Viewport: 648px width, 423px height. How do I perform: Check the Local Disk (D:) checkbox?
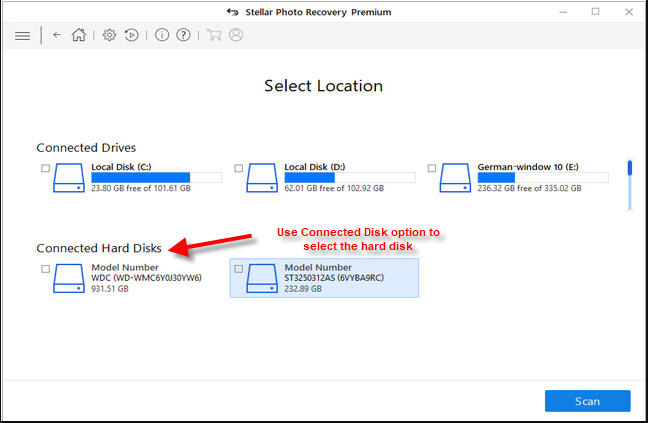238,168
